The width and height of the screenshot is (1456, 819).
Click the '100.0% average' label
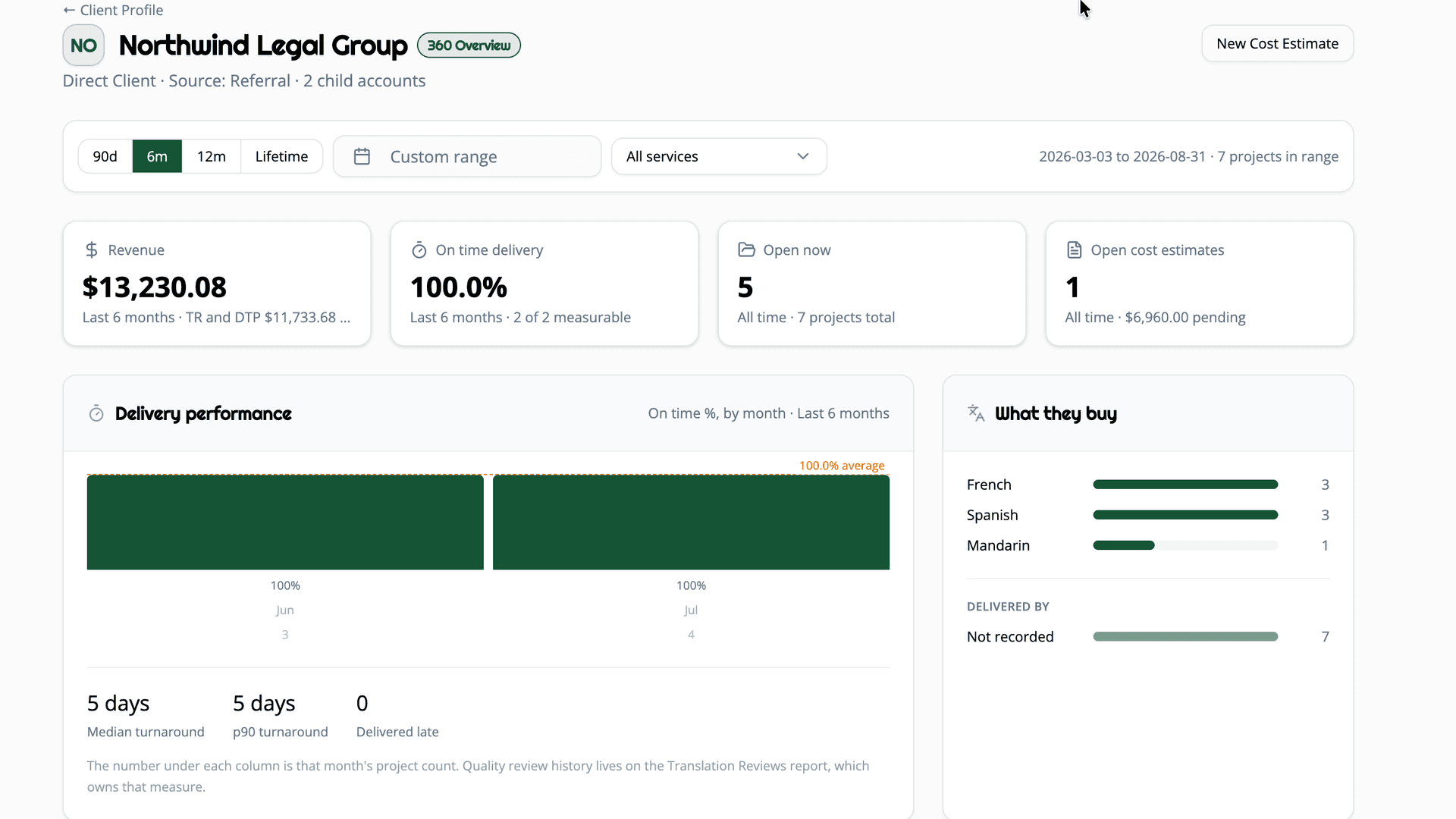coord(842,466)
